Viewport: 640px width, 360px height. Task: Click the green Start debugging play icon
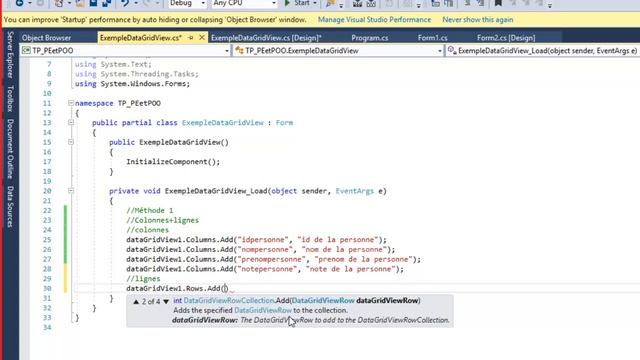pyautogui.click(x=287, y=3)
